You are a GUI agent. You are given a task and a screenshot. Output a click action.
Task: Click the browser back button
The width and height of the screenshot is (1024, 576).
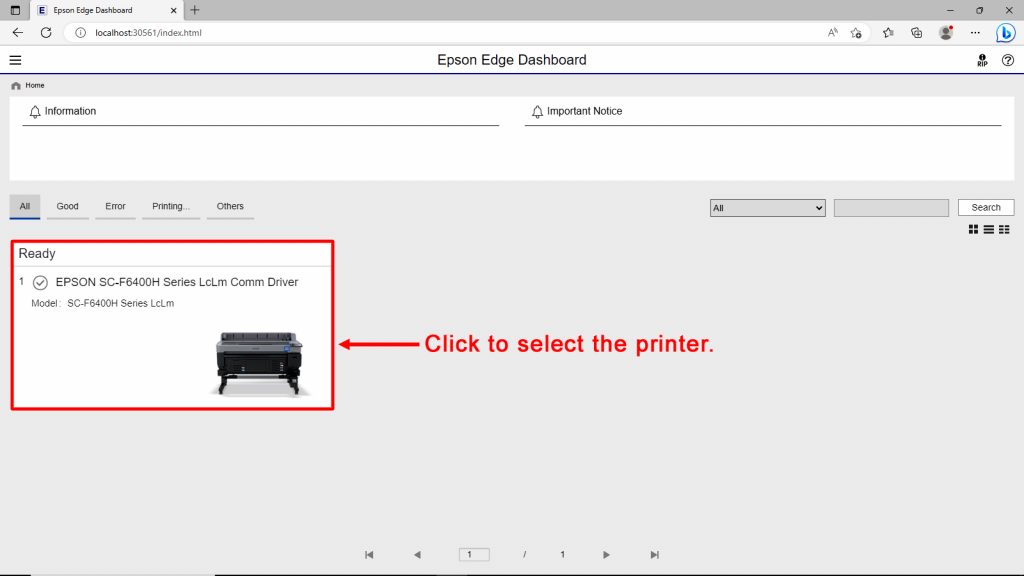pos(18,33)
